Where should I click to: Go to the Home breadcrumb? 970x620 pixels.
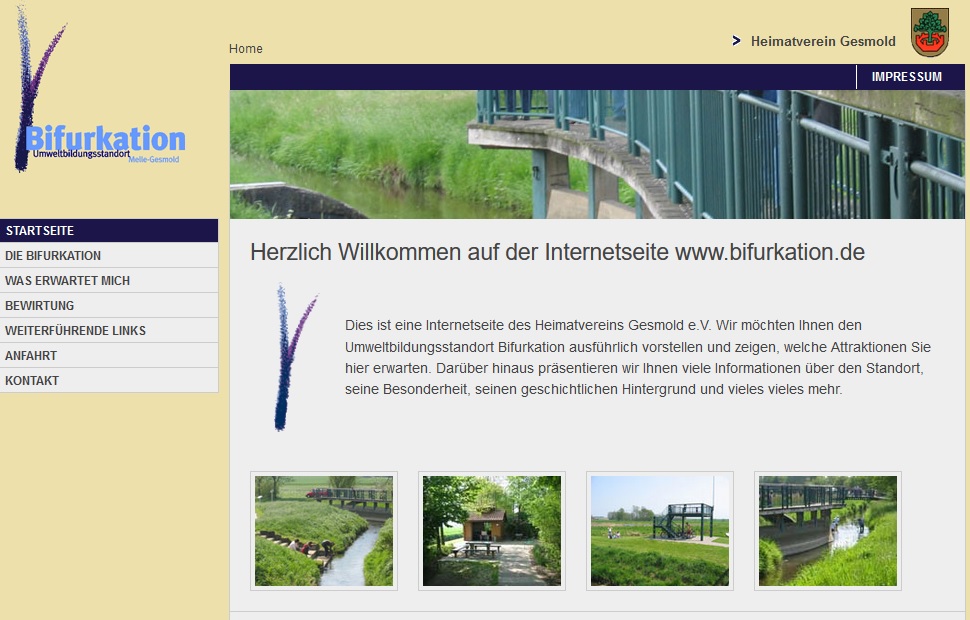pyautogui.click(x=246, y=49)
